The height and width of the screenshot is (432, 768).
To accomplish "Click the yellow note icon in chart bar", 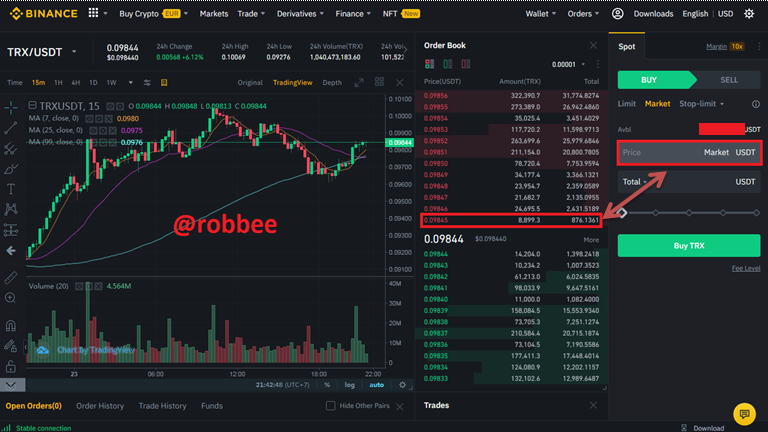I will pos(164,83).
